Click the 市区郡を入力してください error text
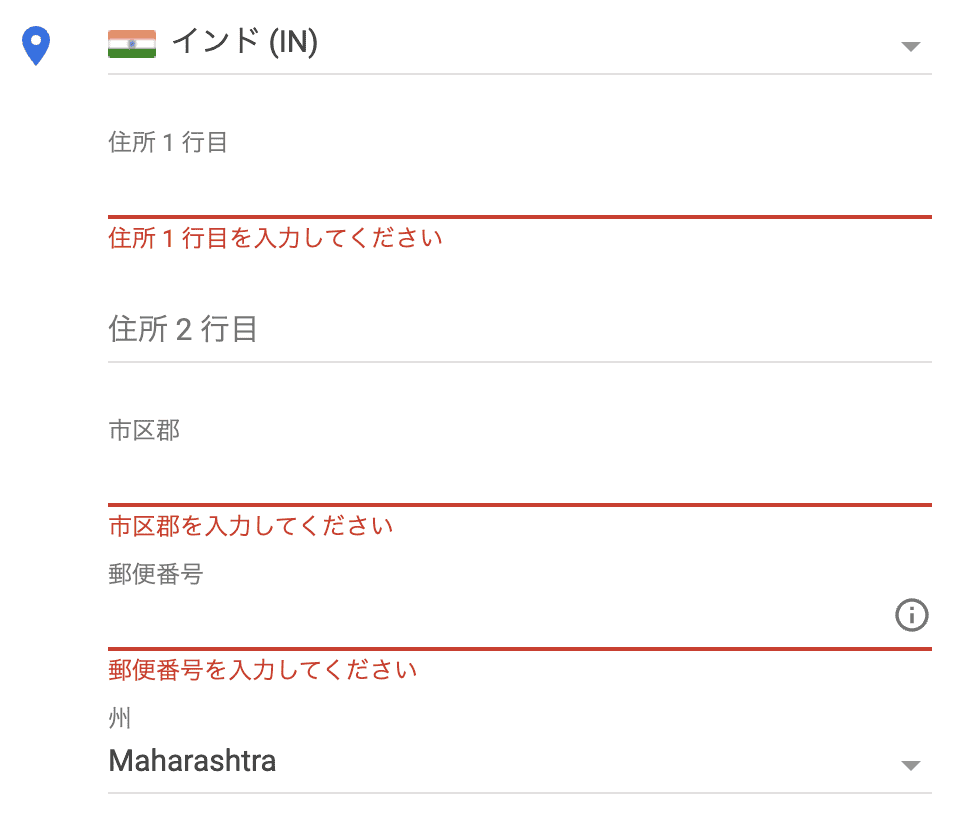 click(251, 526)
